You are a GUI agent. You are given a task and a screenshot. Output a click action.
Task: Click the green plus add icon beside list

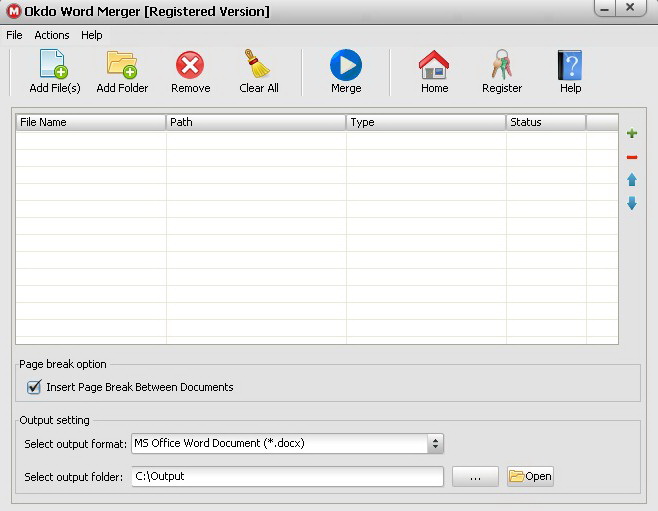click(632, 133)
